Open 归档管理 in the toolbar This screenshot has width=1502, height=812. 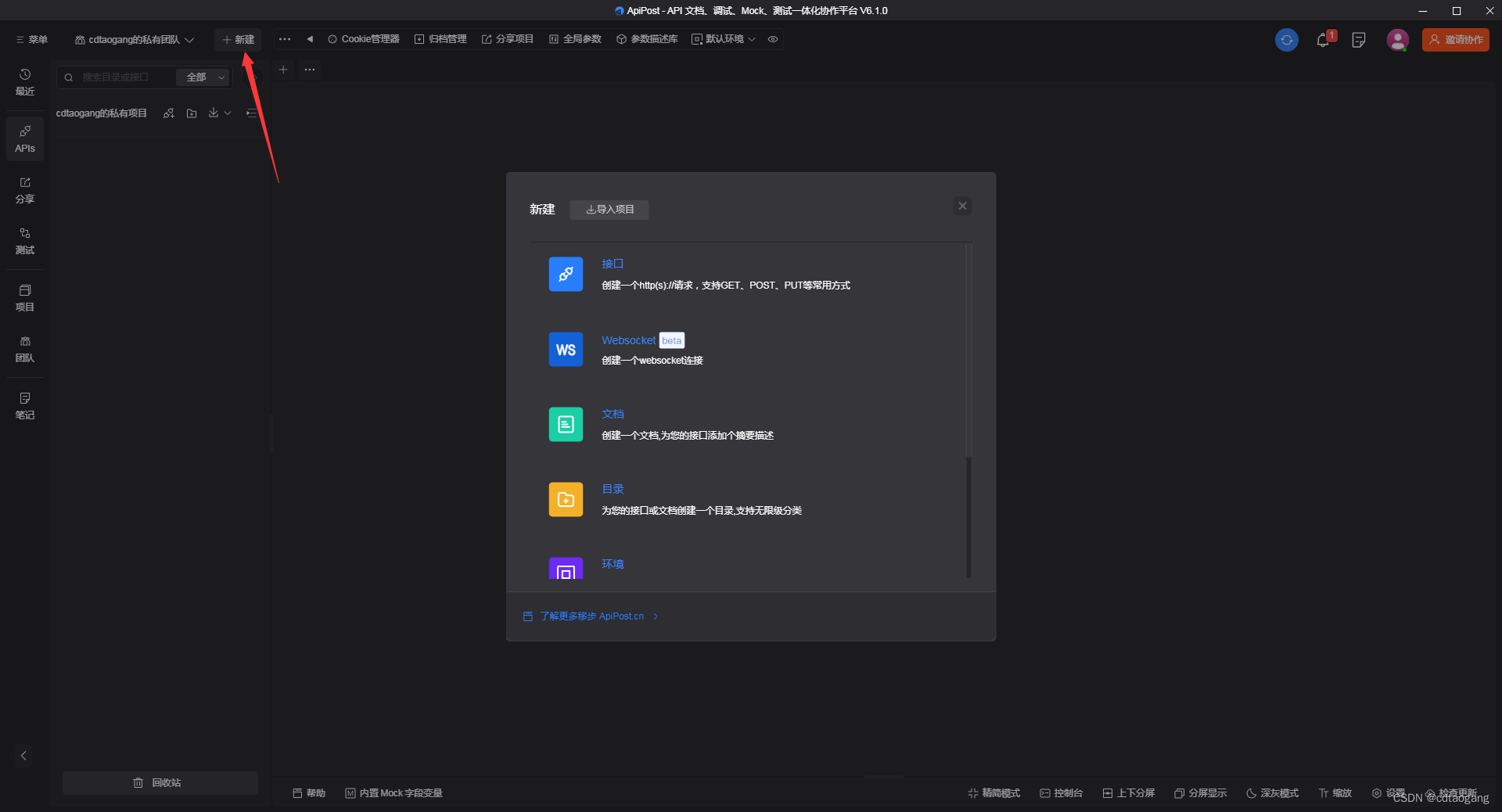pos(440,39)
